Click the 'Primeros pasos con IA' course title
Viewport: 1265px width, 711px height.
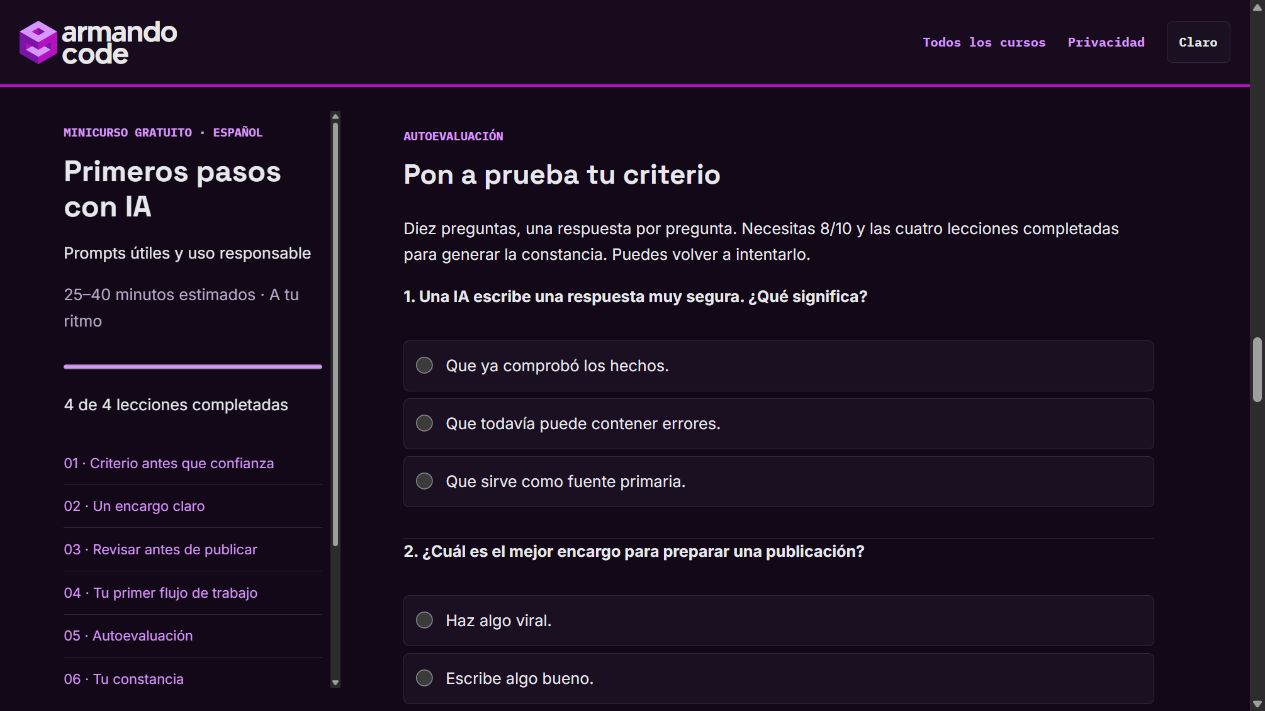tap(172, 189)
